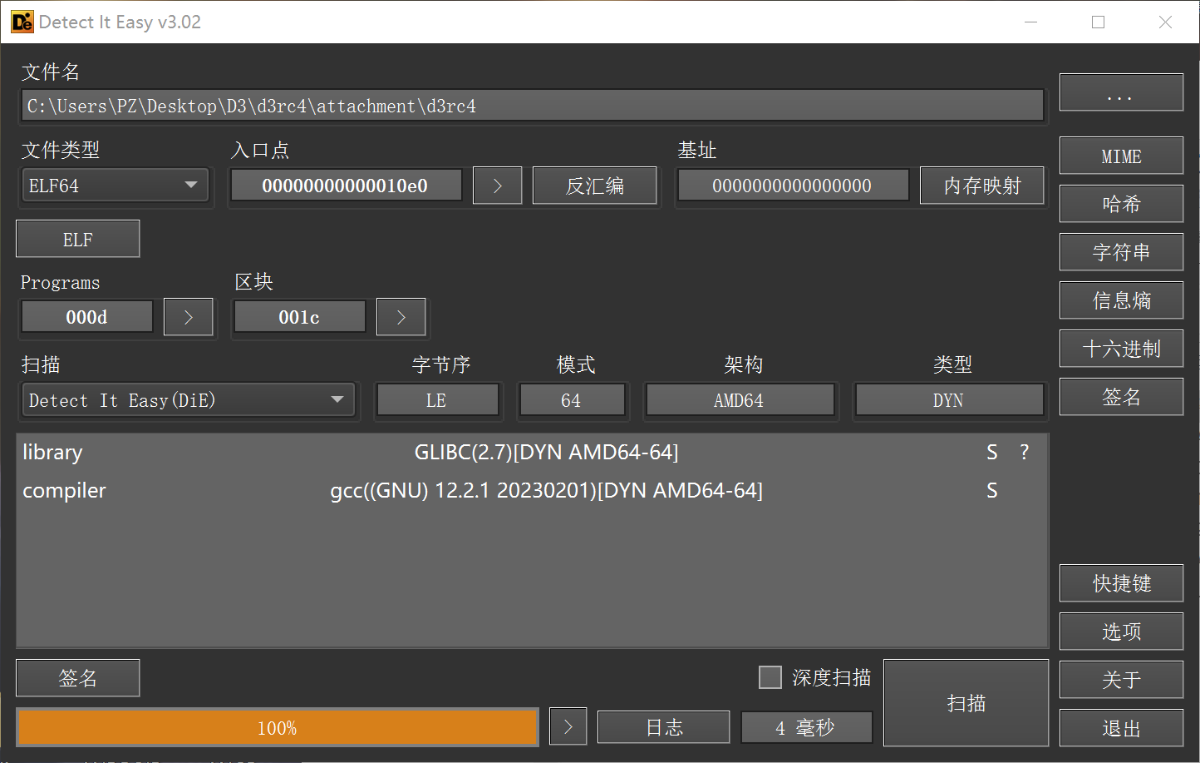Click the S in the library row
The height and width of the screenshot is (763, 1200).
coord(992,452)
